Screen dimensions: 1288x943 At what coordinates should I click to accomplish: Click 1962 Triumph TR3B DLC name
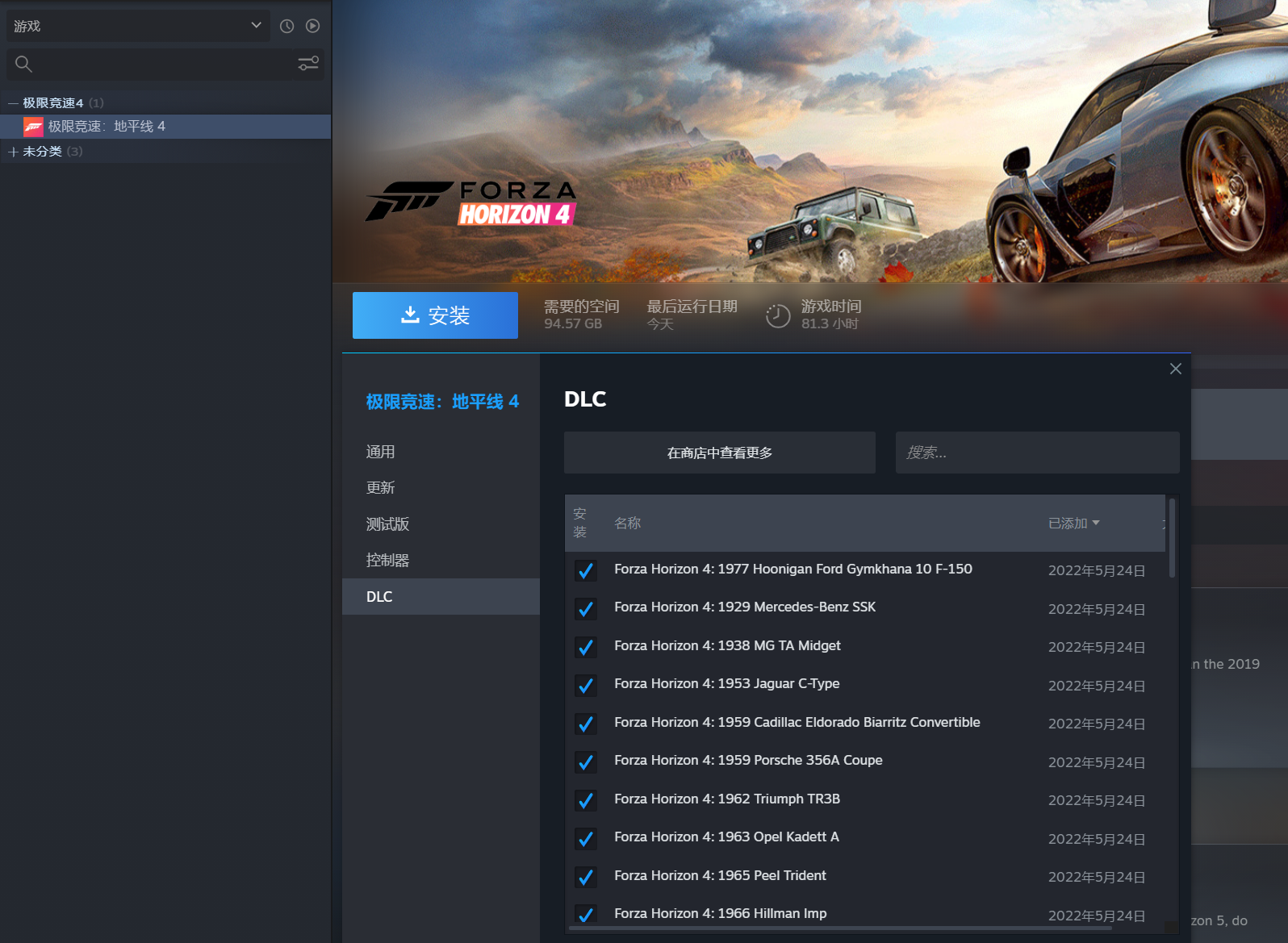point(727,799)
